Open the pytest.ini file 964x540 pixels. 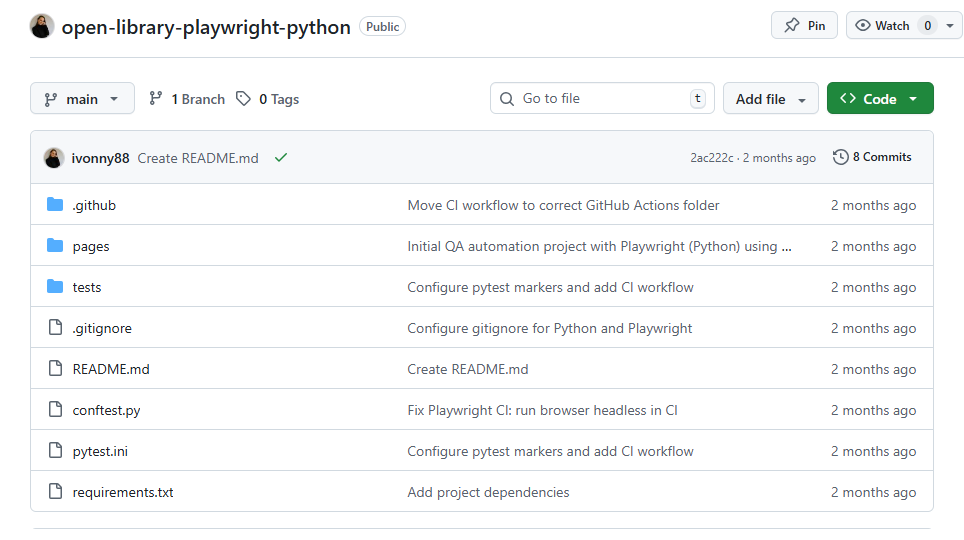(100, 451)
